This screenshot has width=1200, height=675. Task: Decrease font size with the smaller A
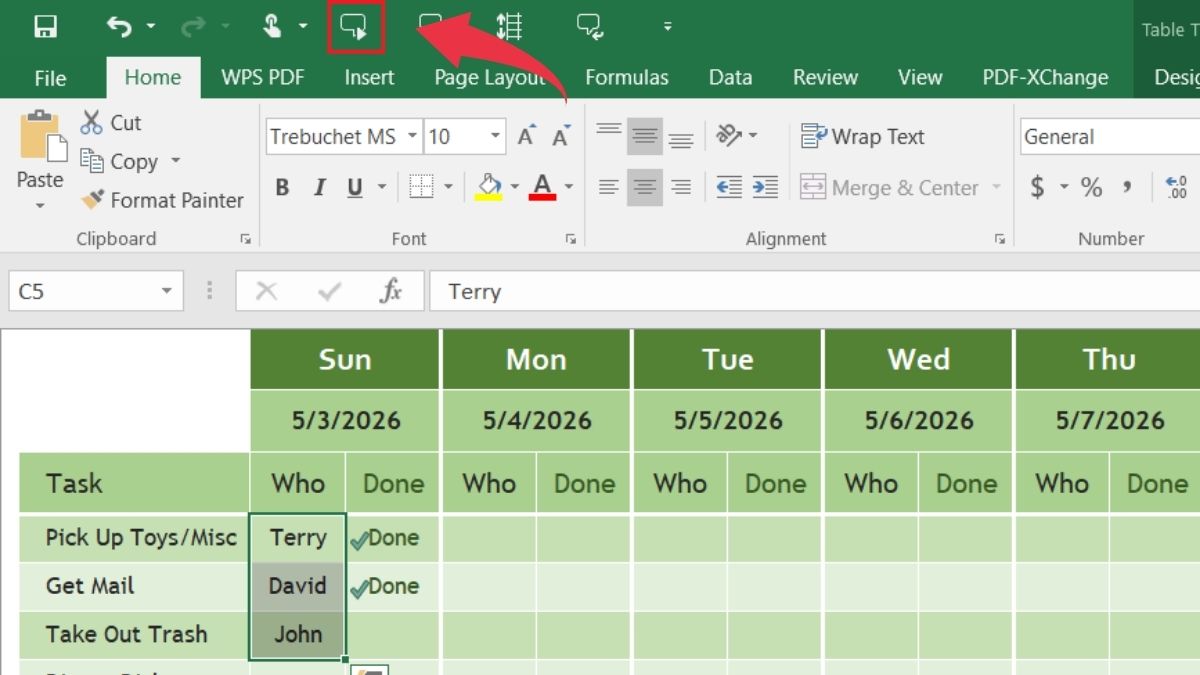coord(561,137)
